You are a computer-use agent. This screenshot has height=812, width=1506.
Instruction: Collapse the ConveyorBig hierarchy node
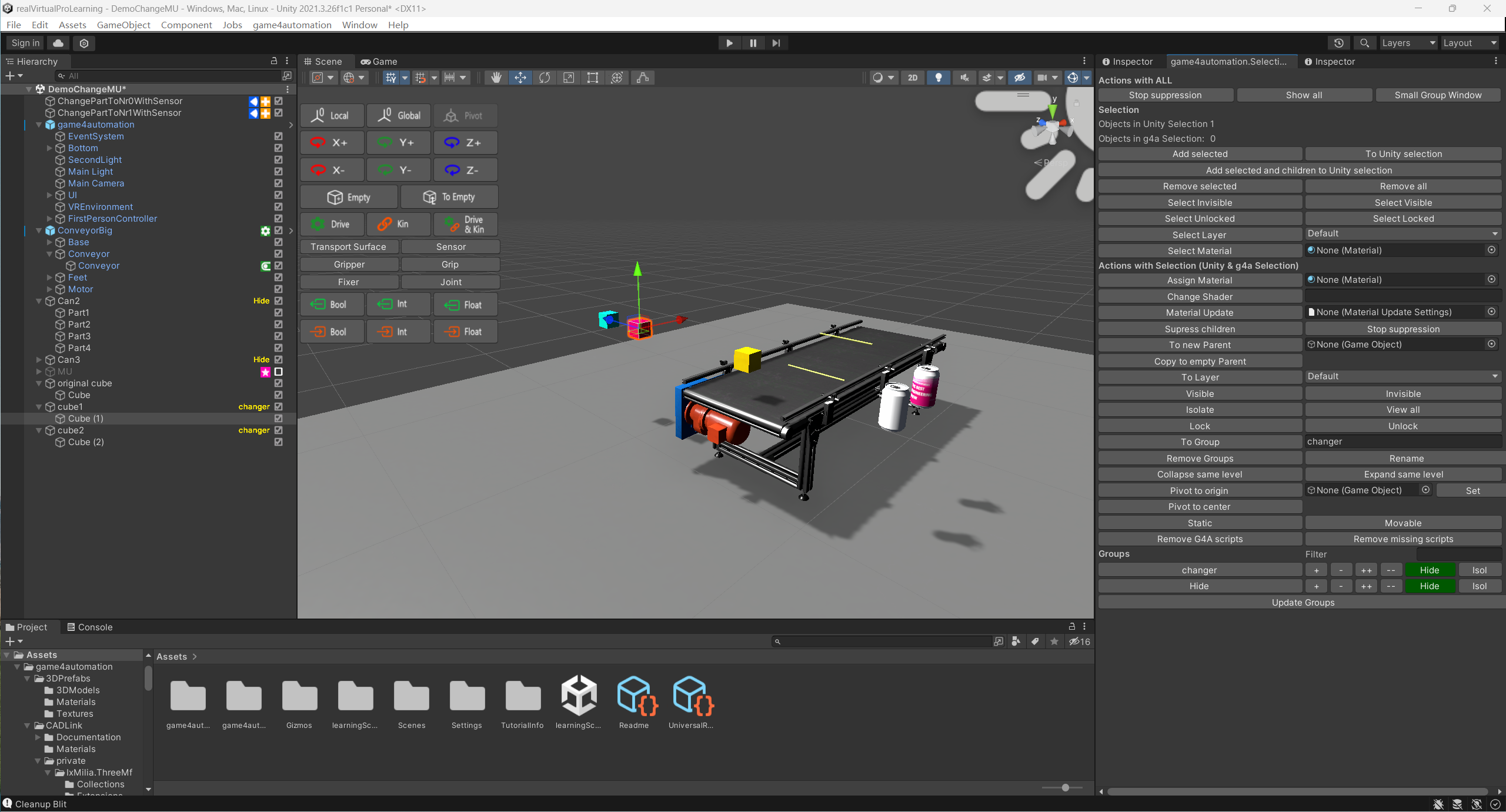point(39,230)
